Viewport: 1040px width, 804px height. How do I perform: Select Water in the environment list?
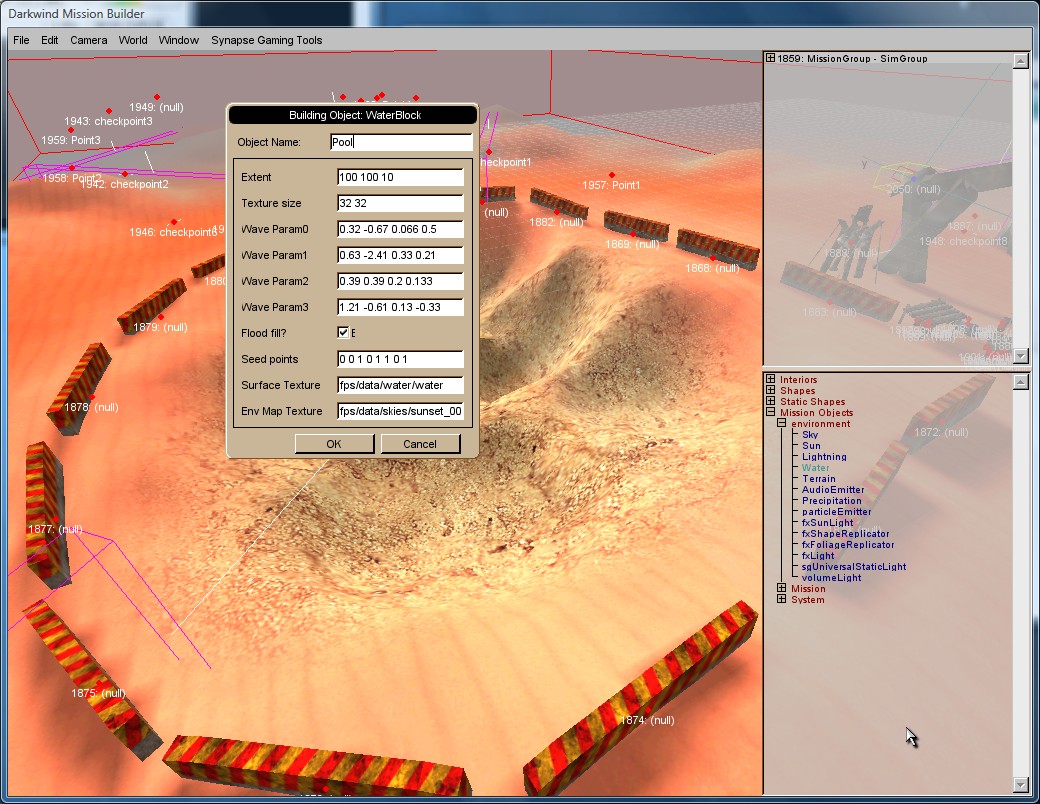click(x=815, y=468)
